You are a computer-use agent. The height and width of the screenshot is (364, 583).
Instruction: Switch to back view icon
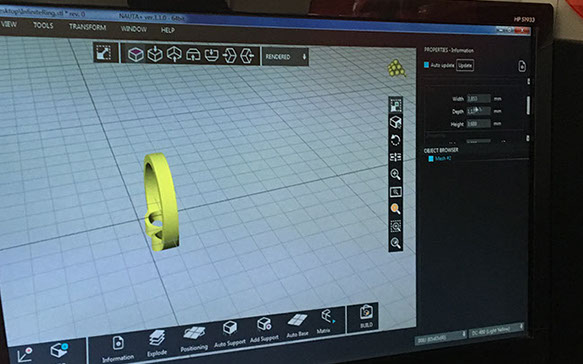tap(212, 55)
